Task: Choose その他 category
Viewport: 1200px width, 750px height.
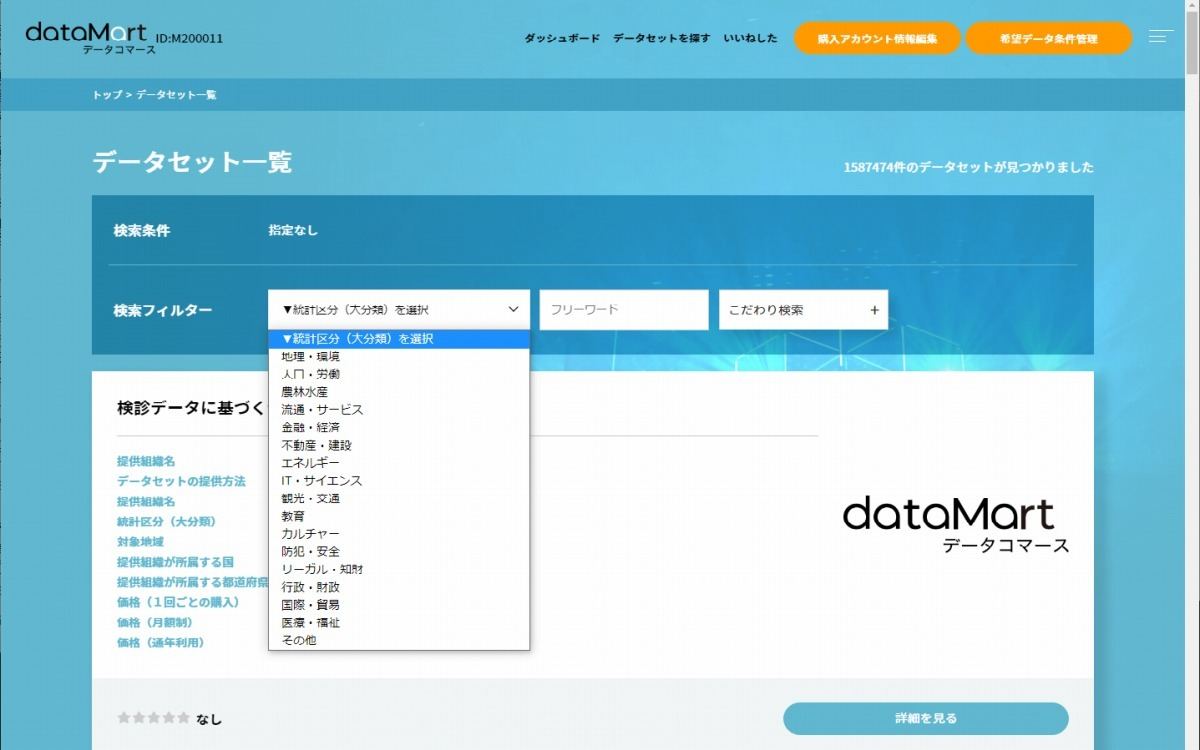Action: click(399, 640)
